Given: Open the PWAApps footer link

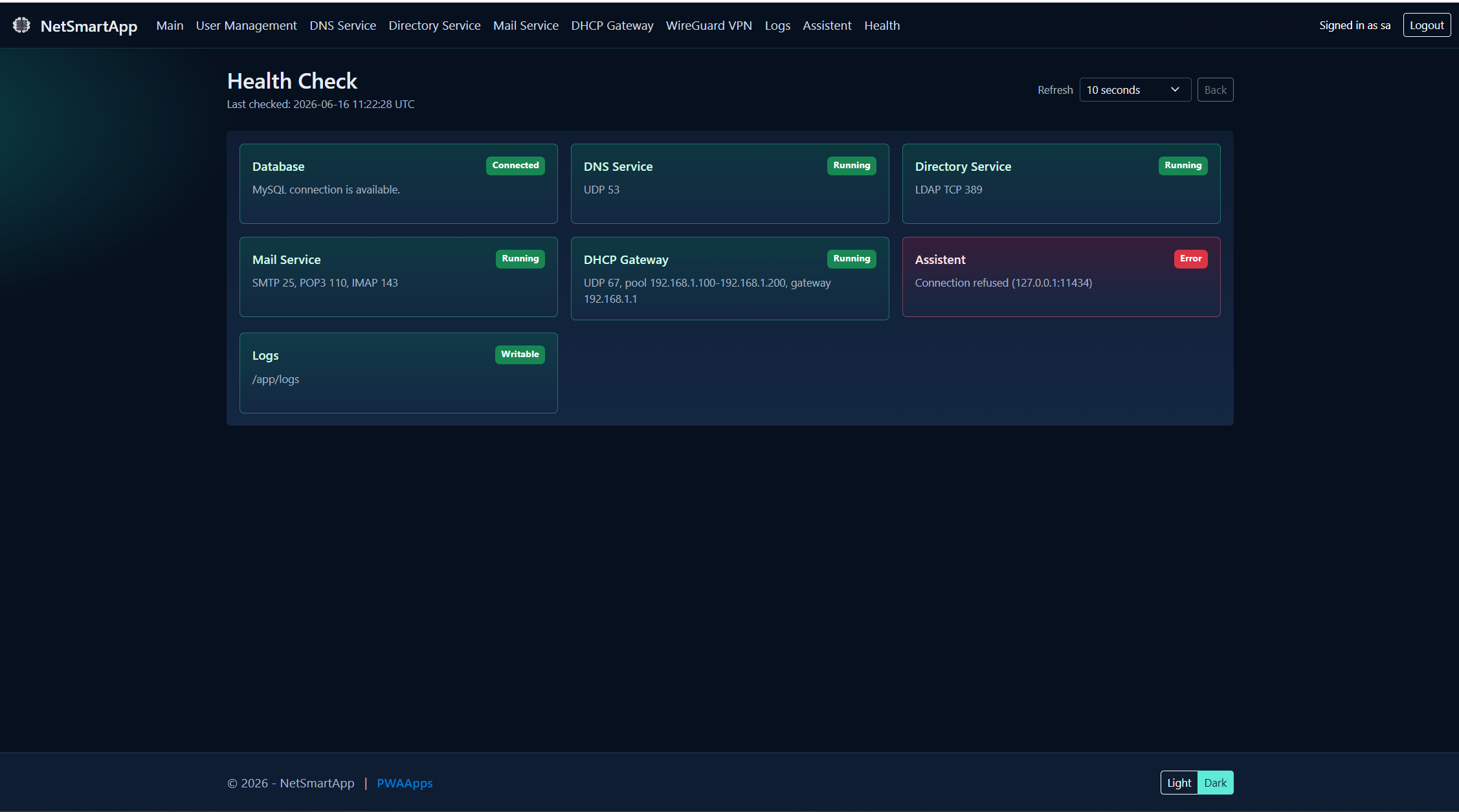Looking at the screenshot, I should pos(405,783).
